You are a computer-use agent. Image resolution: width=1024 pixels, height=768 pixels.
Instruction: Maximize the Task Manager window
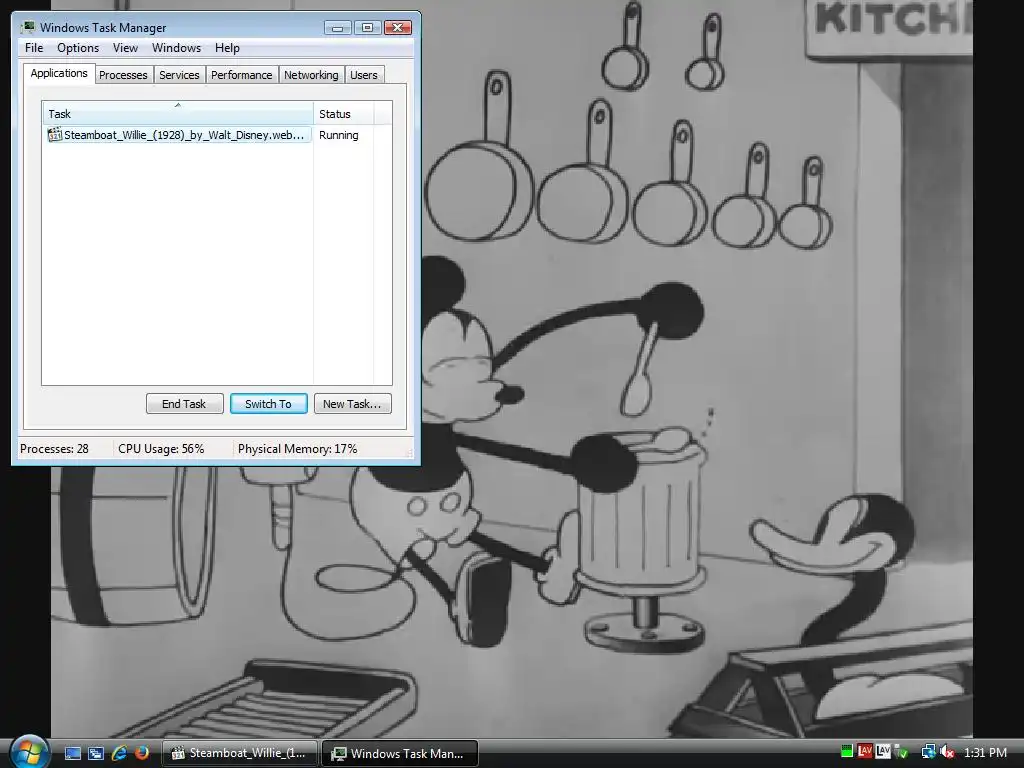coord(367,27)
